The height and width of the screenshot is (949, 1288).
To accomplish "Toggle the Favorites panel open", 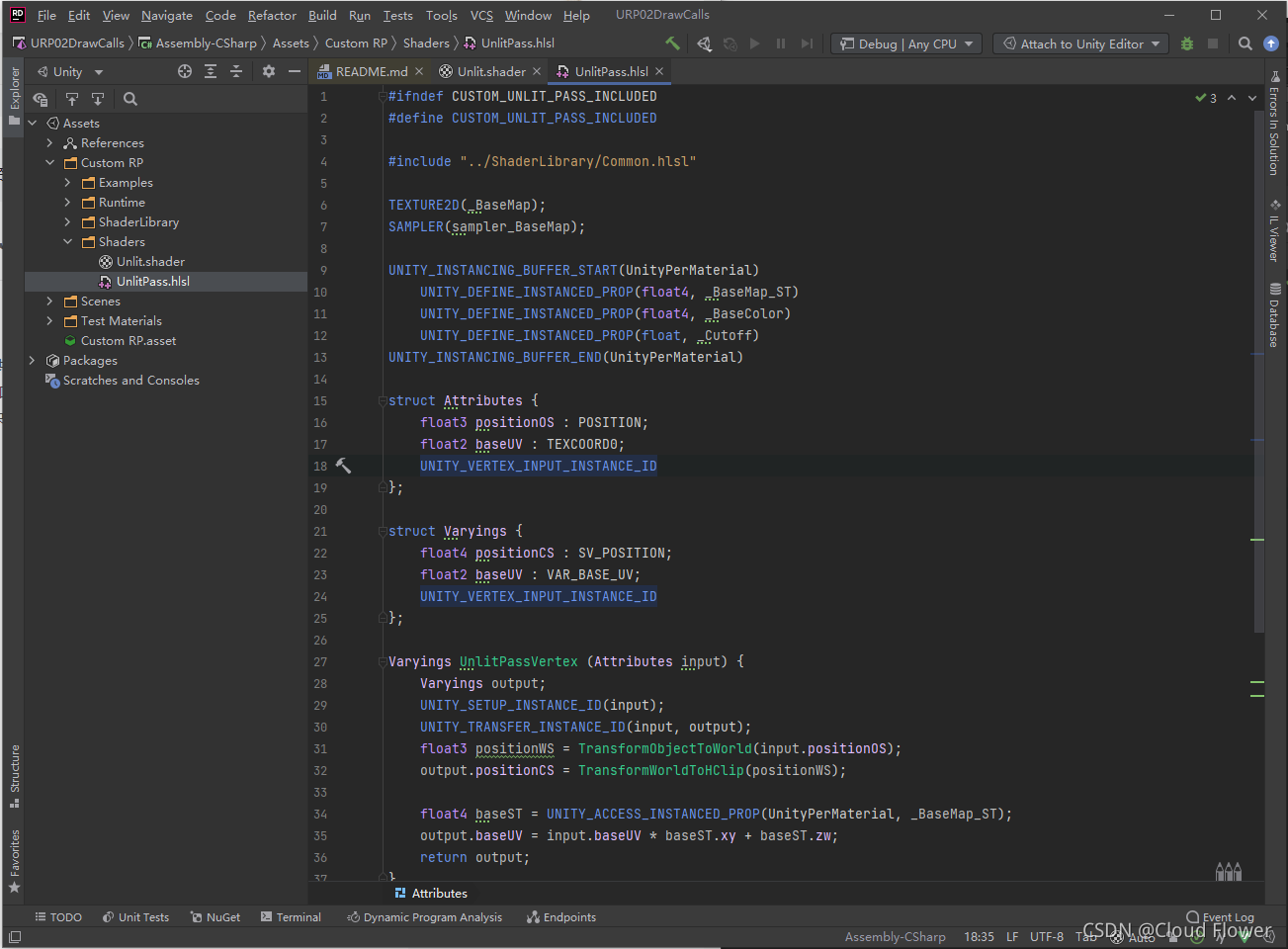I will pyautogui.click(x=14, y=850).
